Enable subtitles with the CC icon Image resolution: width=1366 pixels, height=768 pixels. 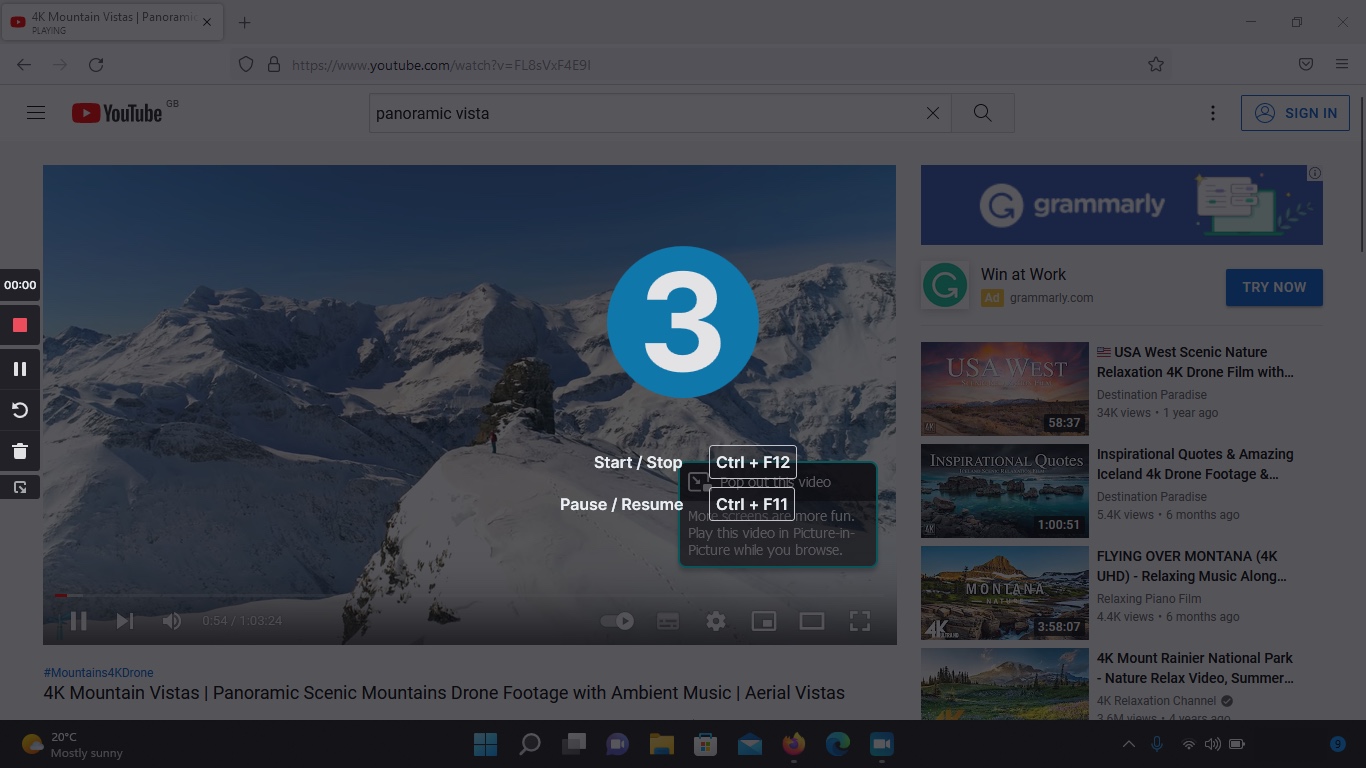point(668,620)
